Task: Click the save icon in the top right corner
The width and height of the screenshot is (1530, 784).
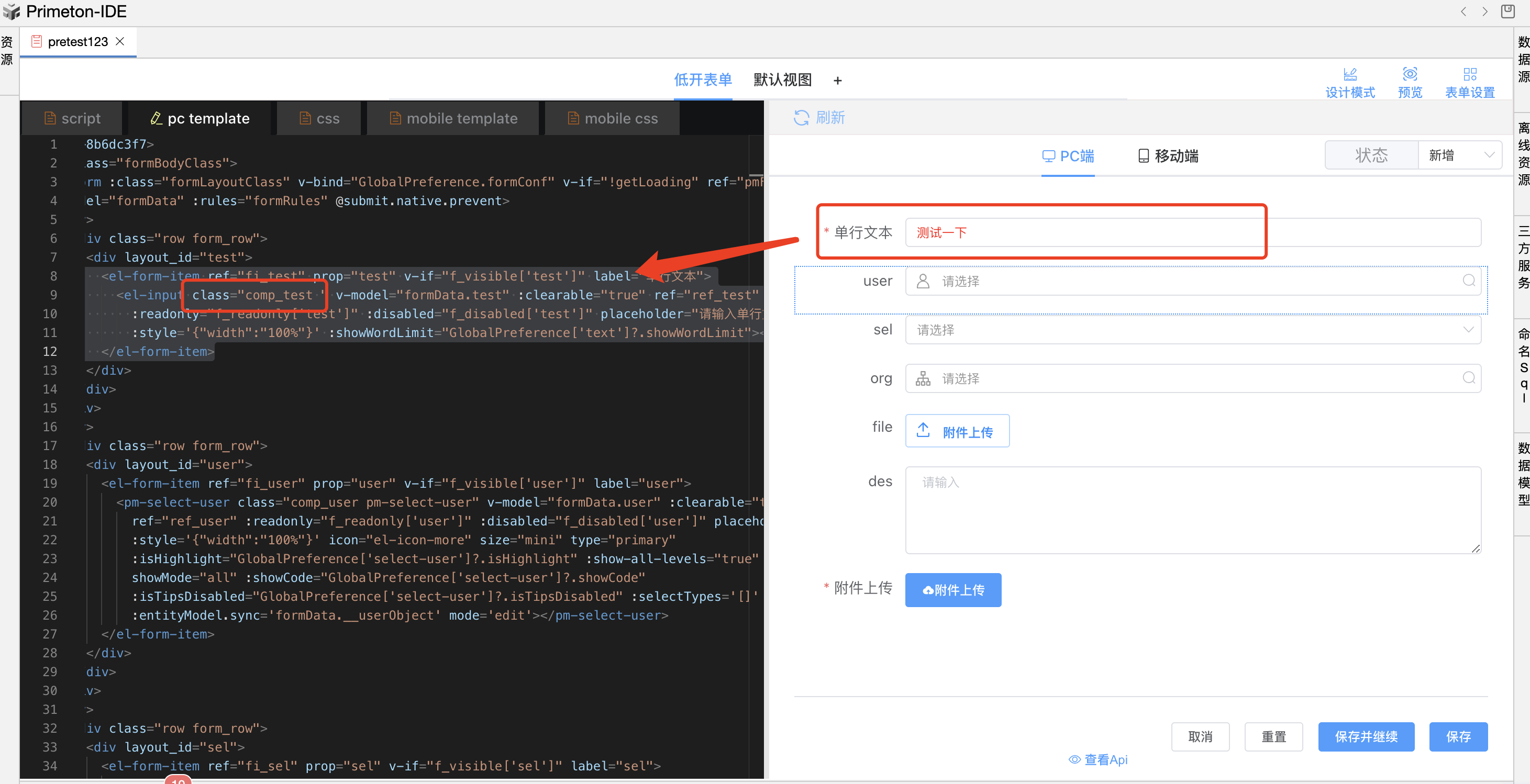Action: click(x=1507, y=12)
